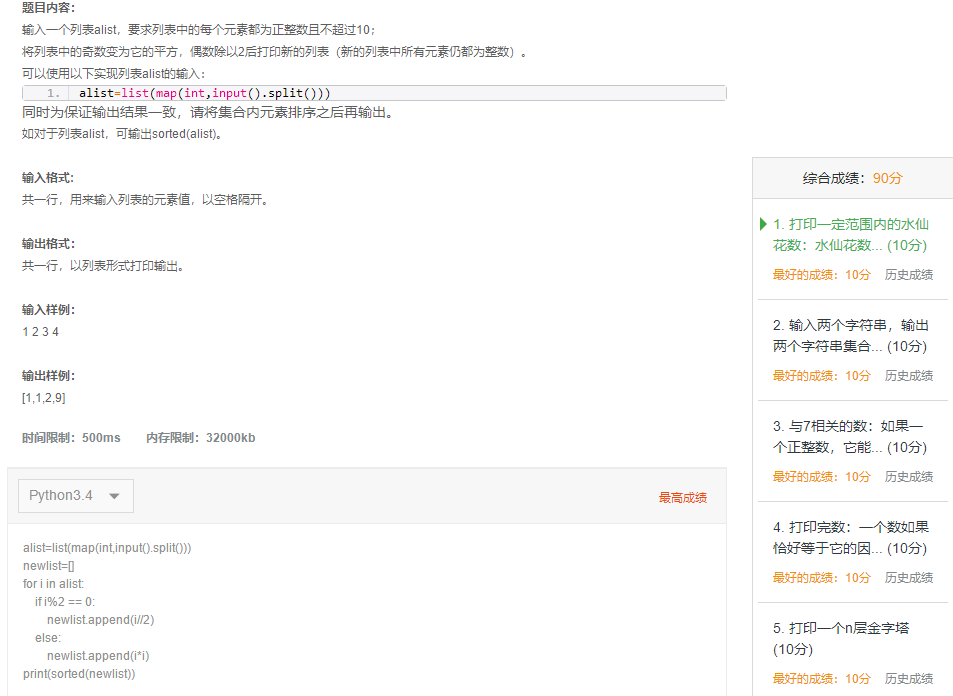
Task: Click the green arrow marker beside problem 1
Action: (764, 224)
